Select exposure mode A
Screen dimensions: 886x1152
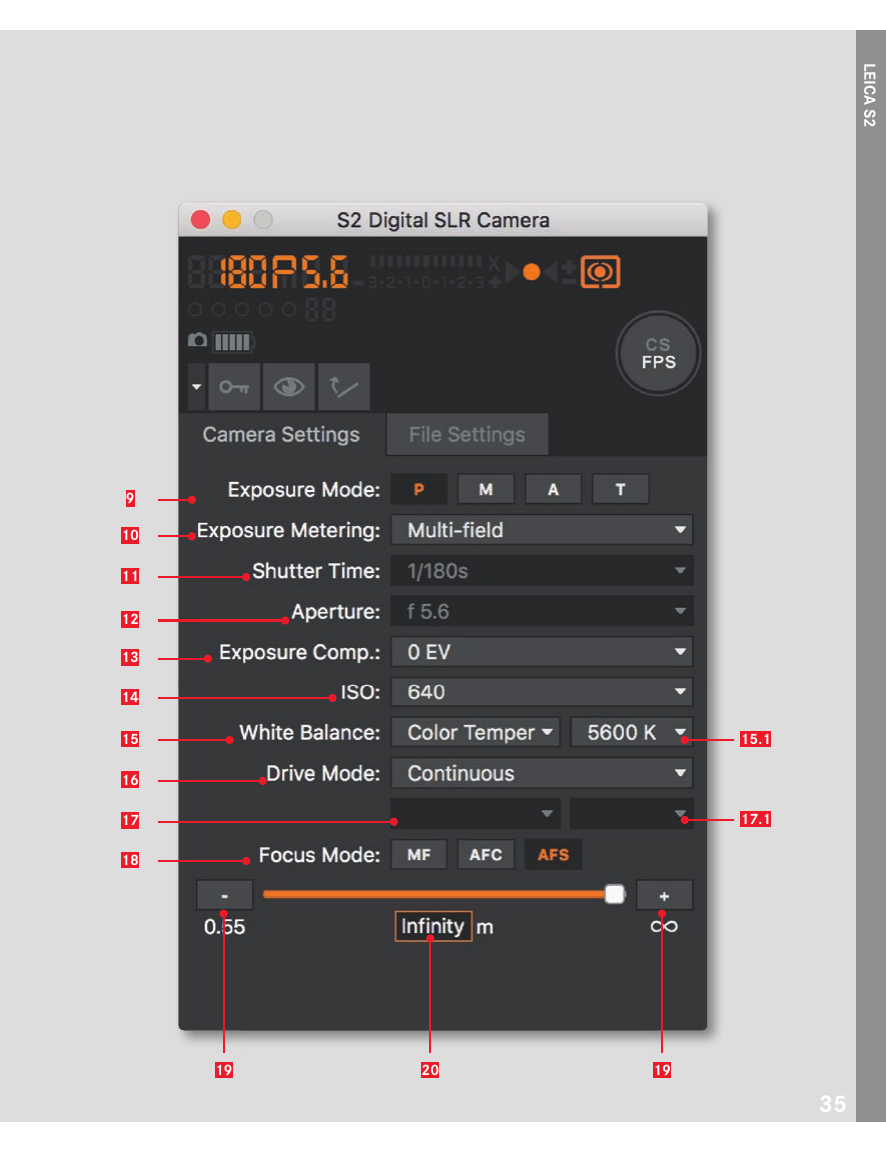(x=553, y=489)
